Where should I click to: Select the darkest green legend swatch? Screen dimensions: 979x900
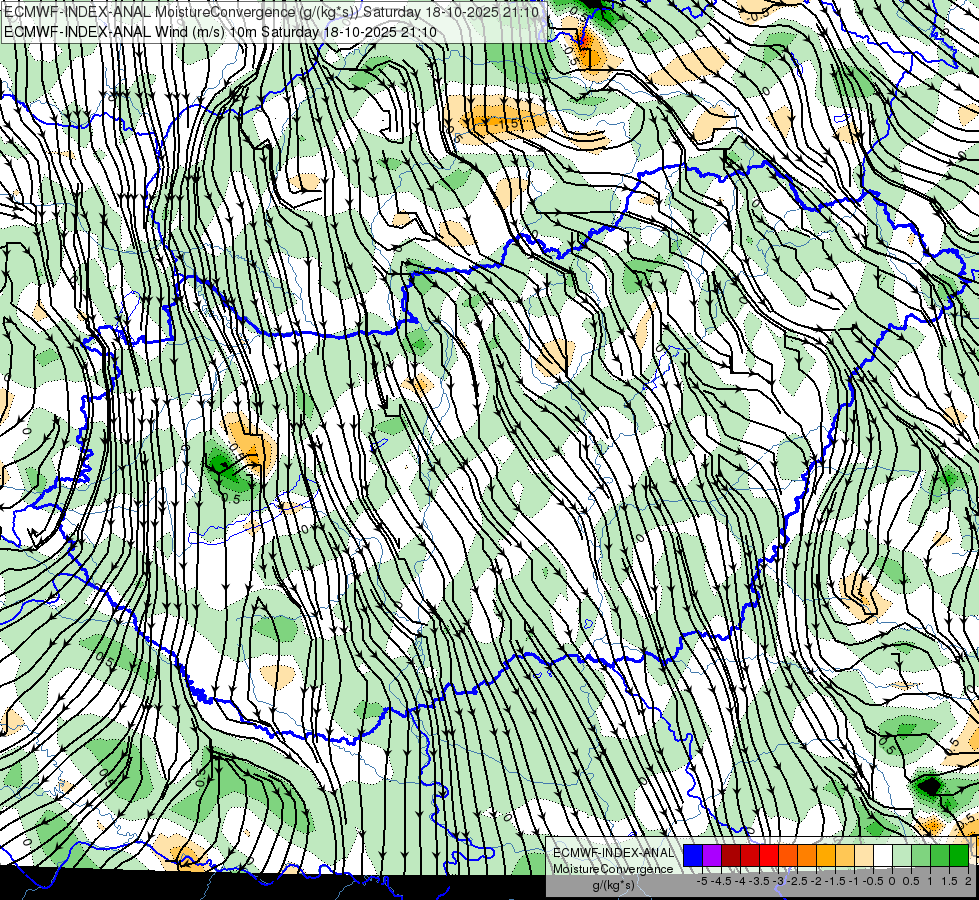(959, 855)
